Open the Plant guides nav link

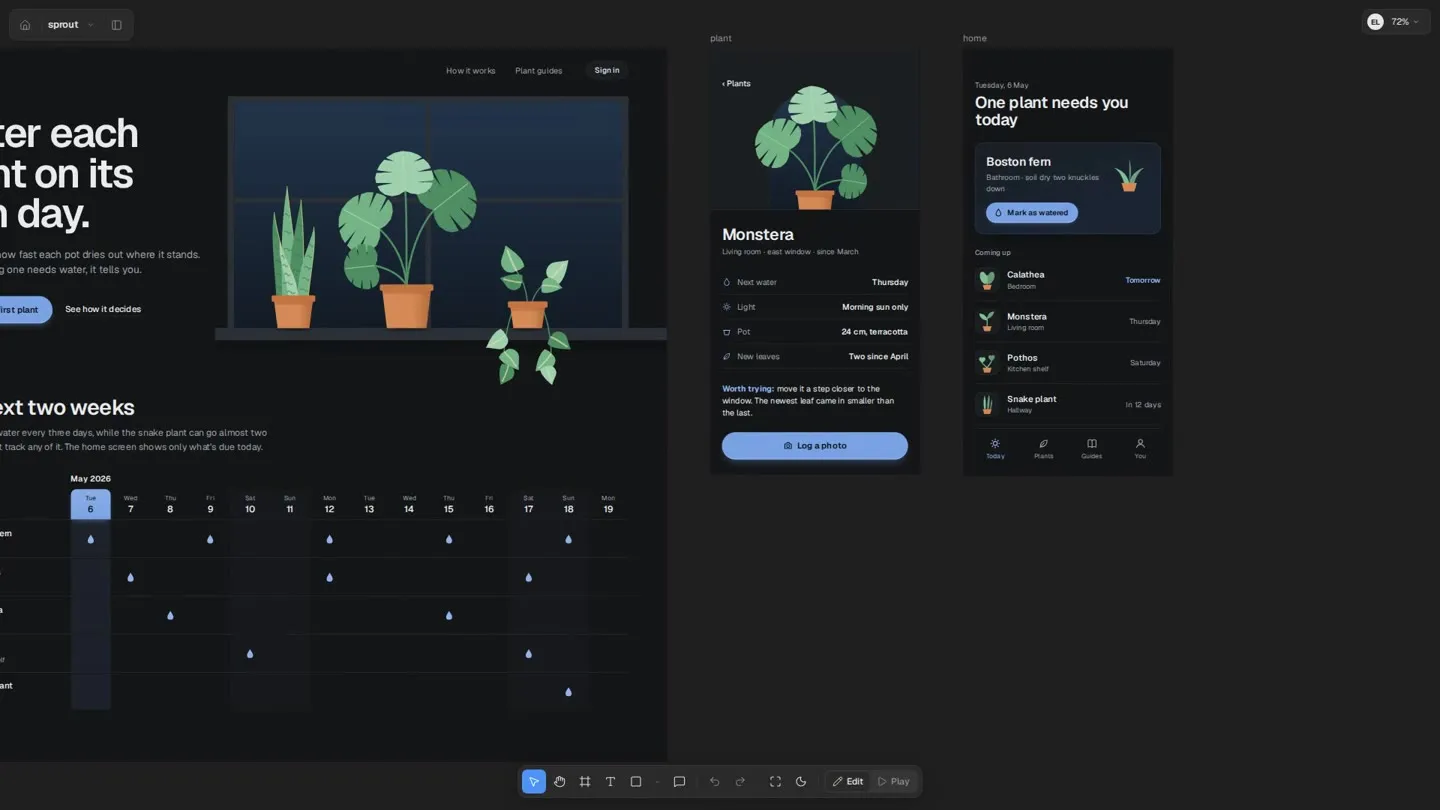click(x=539, y=71)
